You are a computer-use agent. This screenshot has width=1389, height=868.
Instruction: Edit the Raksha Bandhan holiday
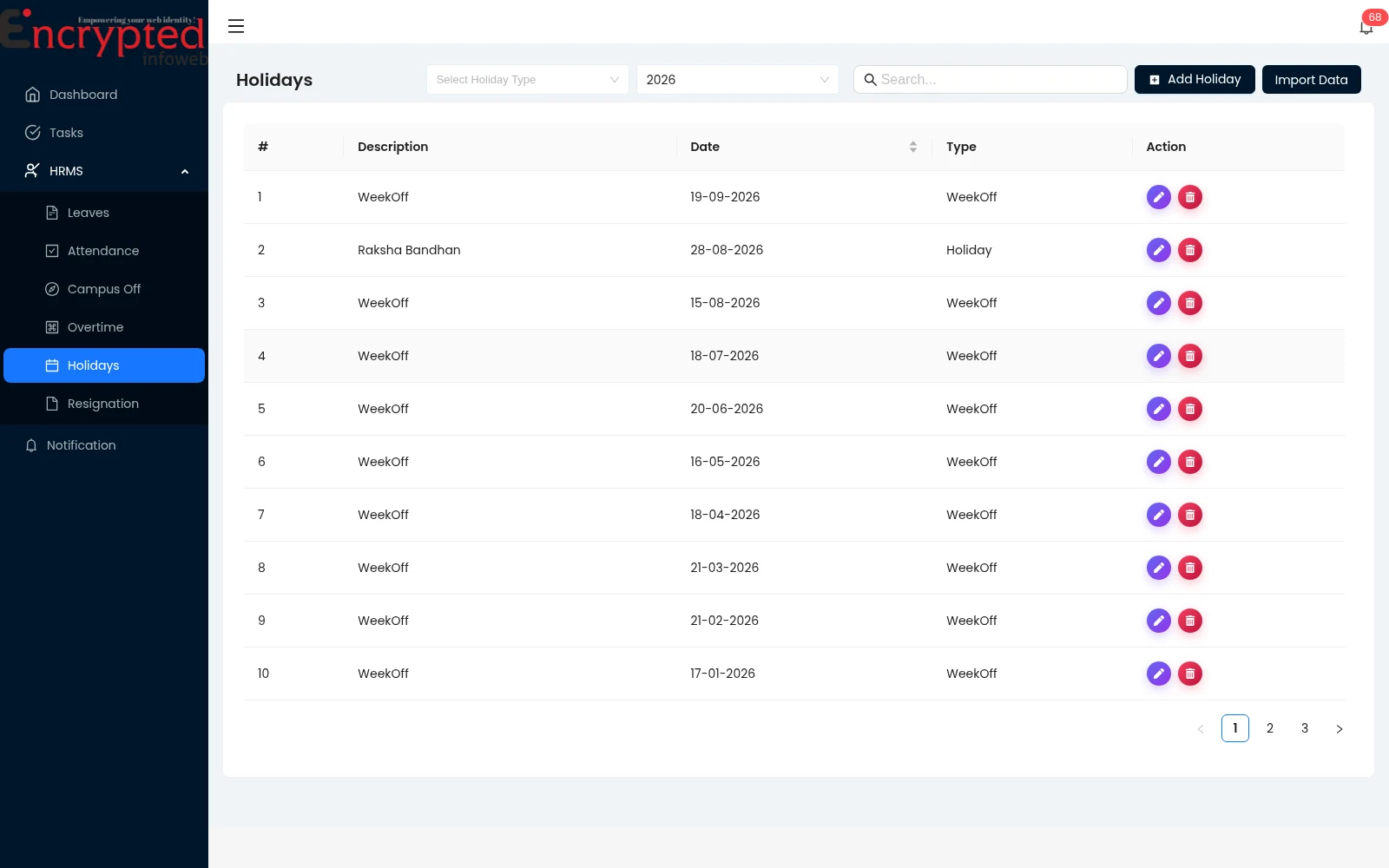point(1159,250)
